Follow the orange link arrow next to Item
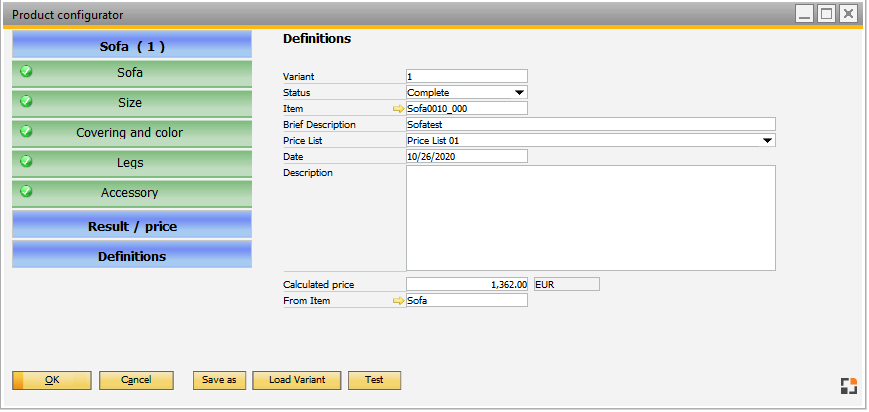 pos(399,109)
